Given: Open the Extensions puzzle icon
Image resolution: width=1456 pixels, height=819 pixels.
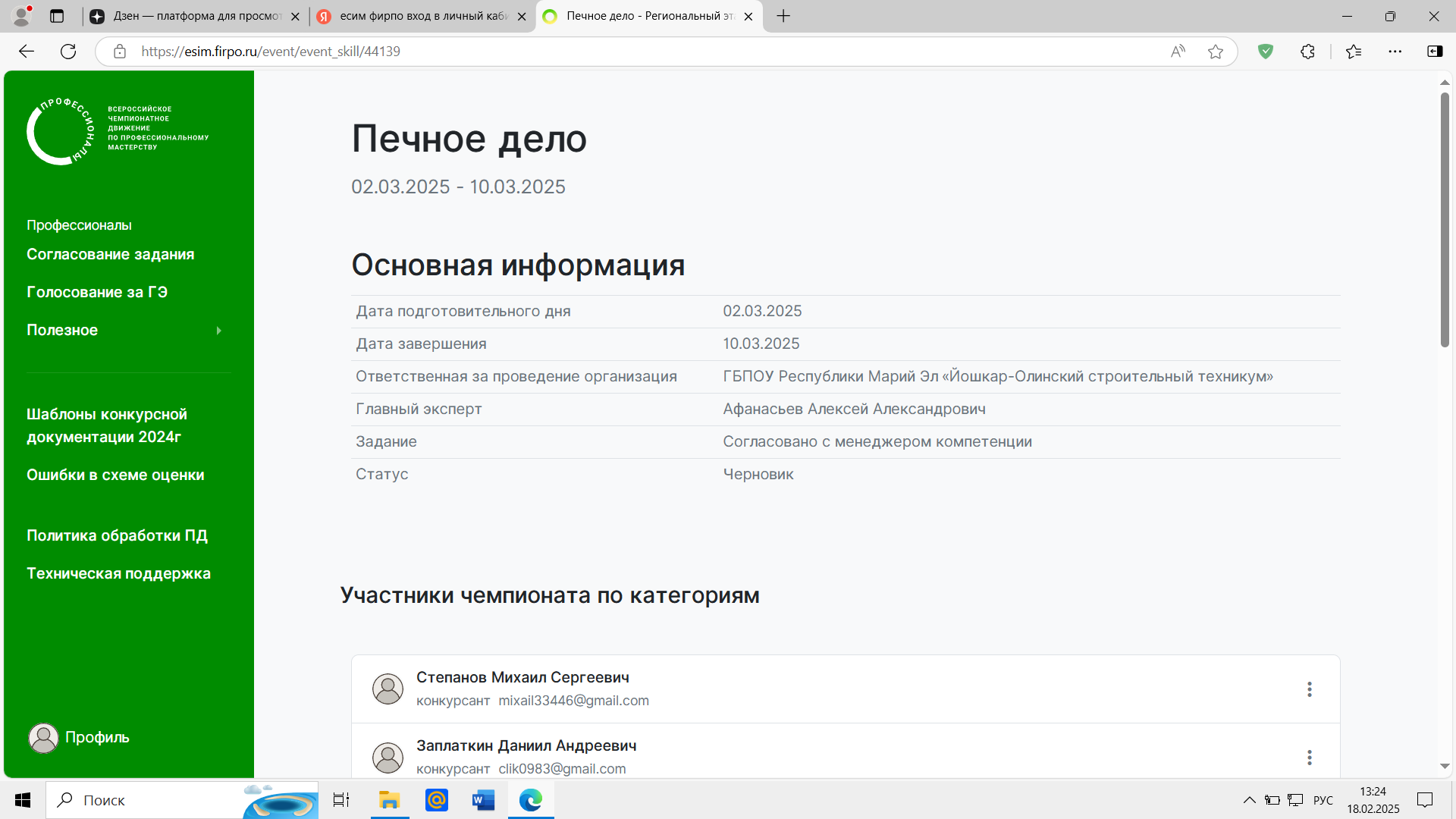Looking at the screenshot, I should (1307, 51).
